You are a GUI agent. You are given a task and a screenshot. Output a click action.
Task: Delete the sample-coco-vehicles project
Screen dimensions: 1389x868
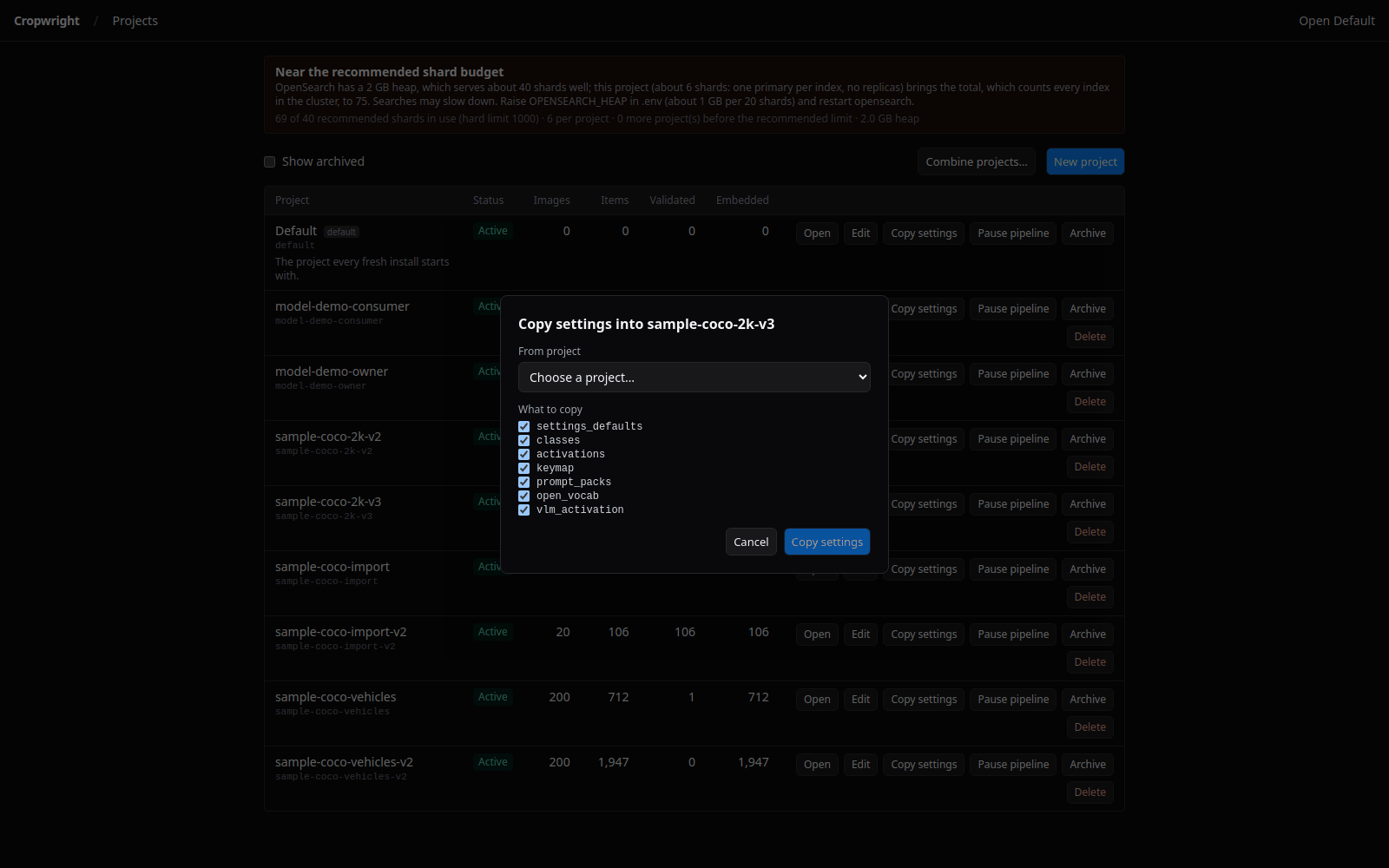[x=1090, y=727]
